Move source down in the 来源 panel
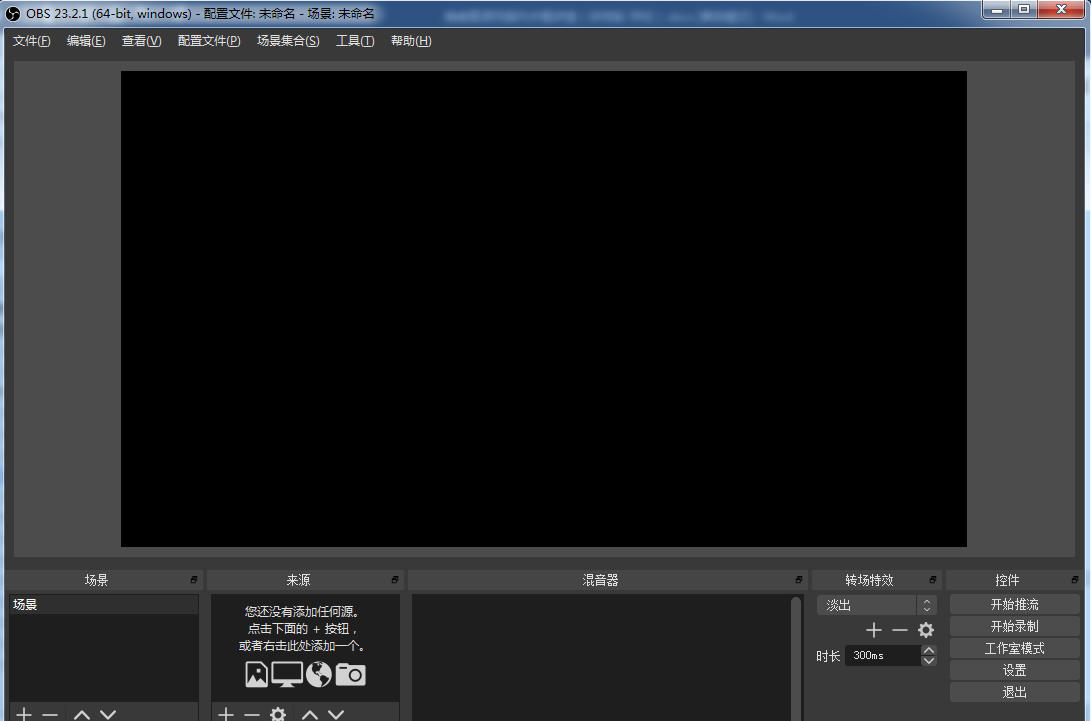 (336, 714)
